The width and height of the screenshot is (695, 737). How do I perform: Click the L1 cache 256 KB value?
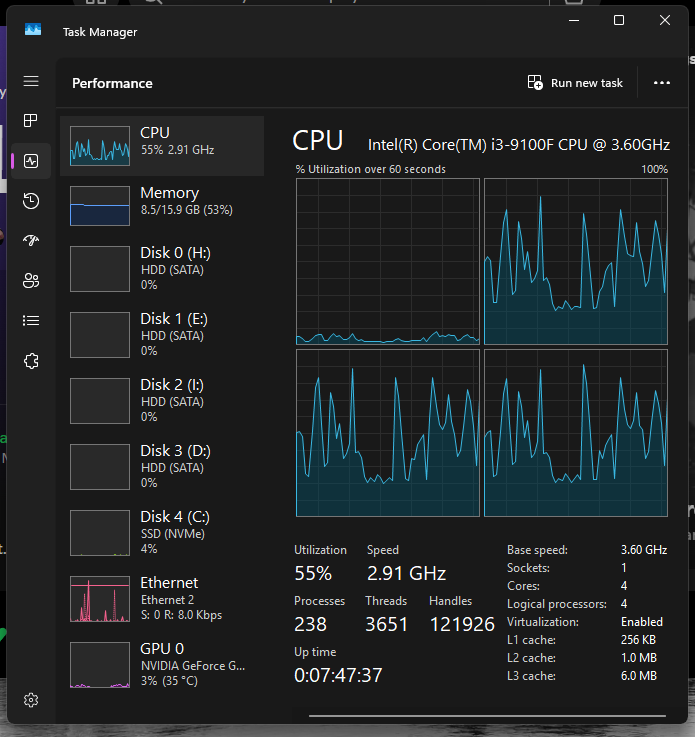638,640
